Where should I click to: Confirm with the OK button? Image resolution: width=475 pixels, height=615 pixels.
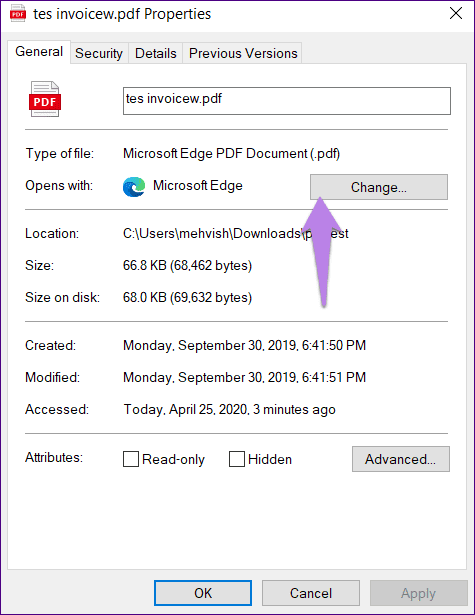203,593
